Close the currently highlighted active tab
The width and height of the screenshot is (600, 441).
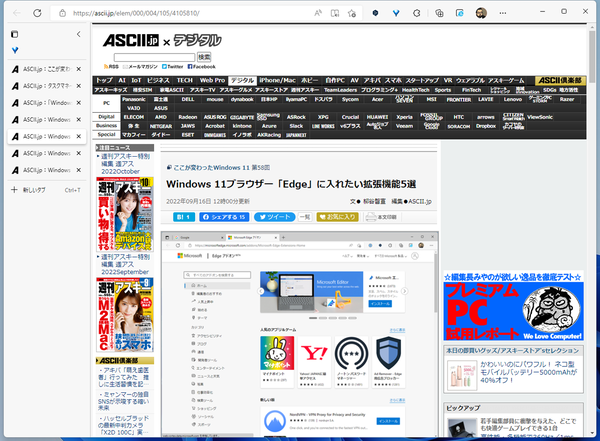click(78, 136)
